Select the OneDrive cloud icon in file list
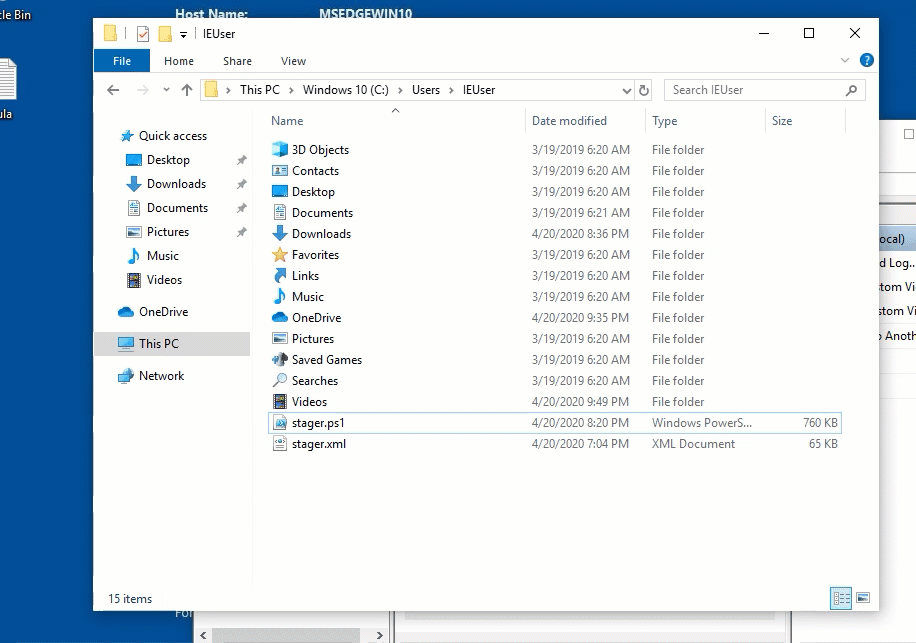 point(280,318)
